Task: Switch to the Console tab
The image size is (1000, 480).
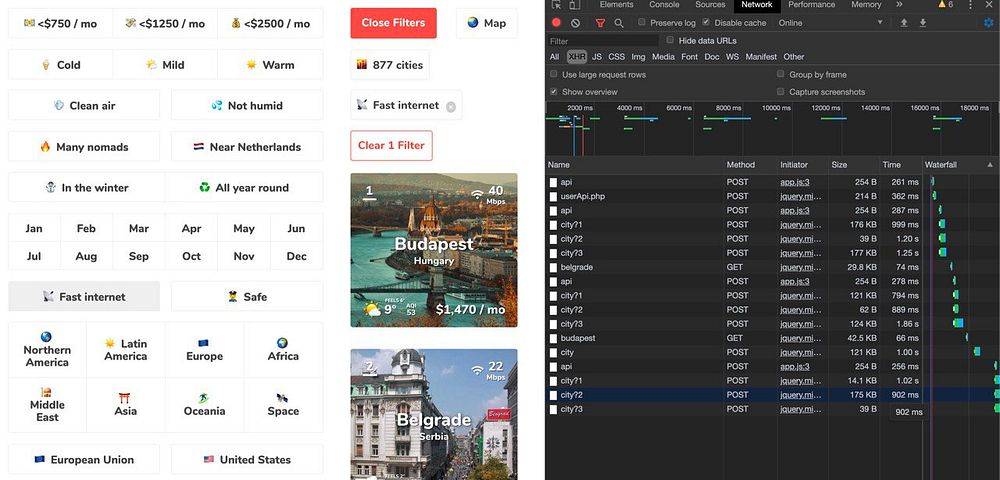Action: 664,4
